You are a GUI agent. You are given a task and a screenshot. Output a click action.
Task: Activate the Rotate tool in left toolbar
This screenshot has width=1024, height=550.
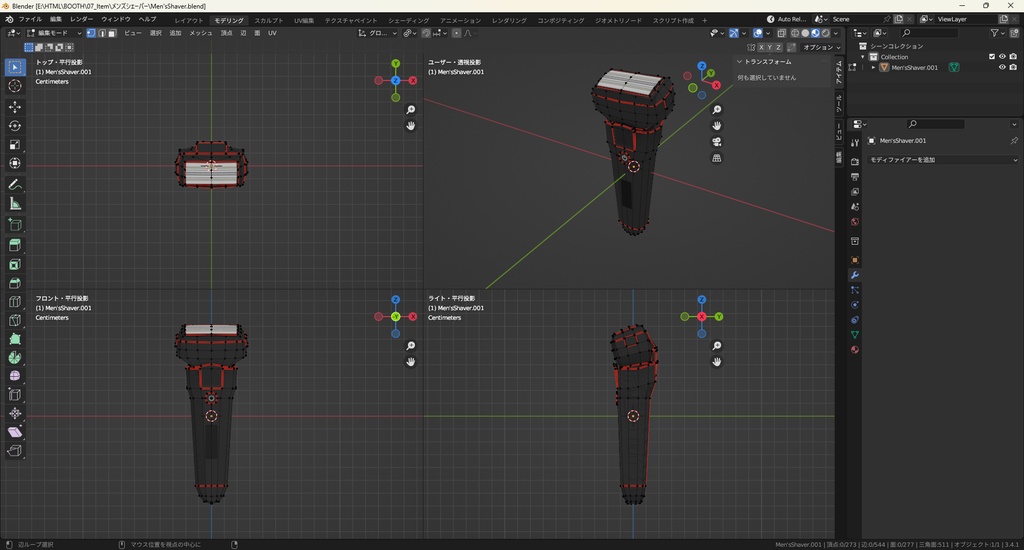(x=15, y=125)
